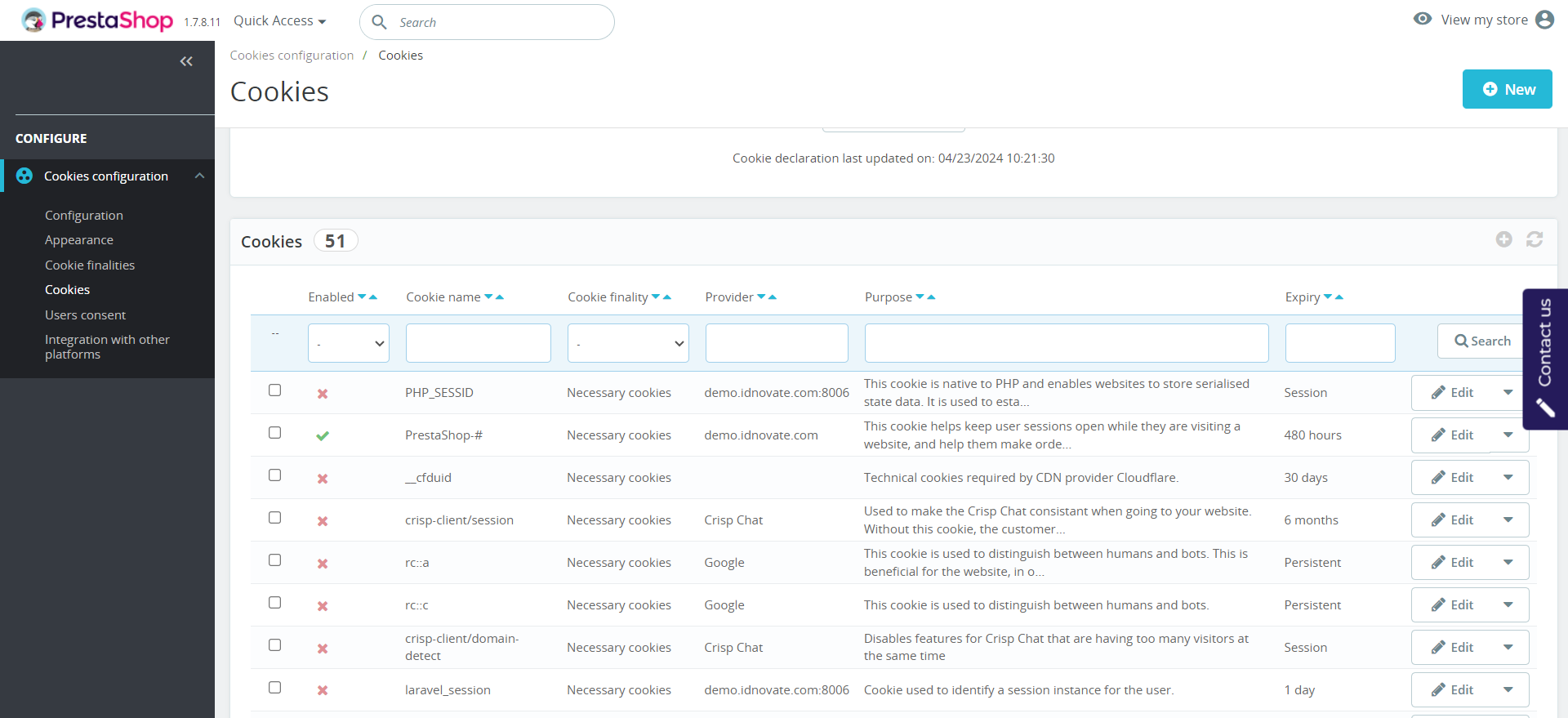Select the __cfduid row checkbox
Image resolution: width=1568 pixels, height=718 pixels.
tap(275, 475)
